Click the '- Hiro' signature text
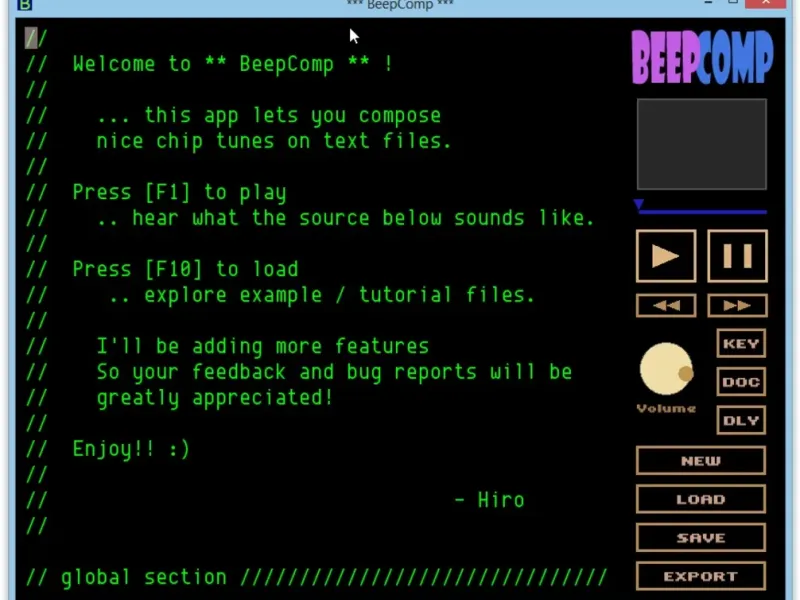 click(489, 500)
